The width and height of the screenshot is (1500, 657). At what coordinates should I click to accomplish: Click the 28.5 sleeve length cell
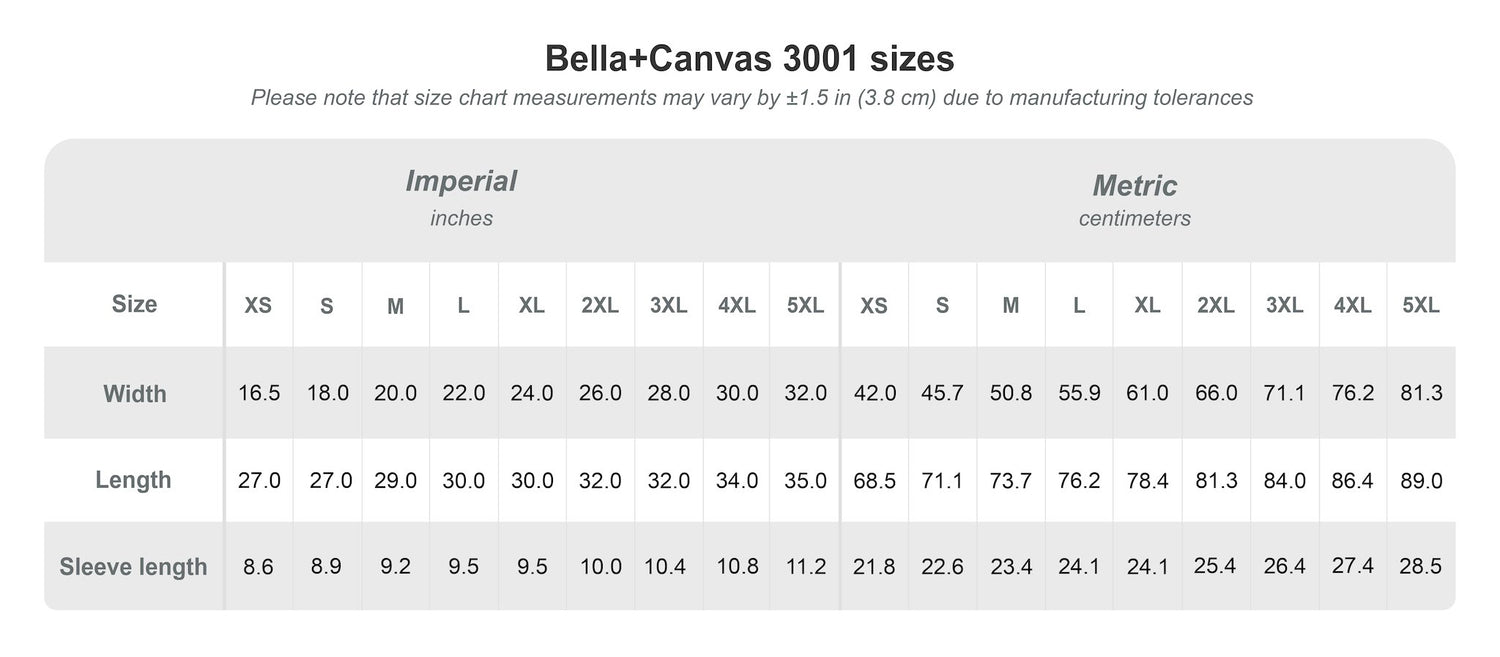(x=1421, y=567)
